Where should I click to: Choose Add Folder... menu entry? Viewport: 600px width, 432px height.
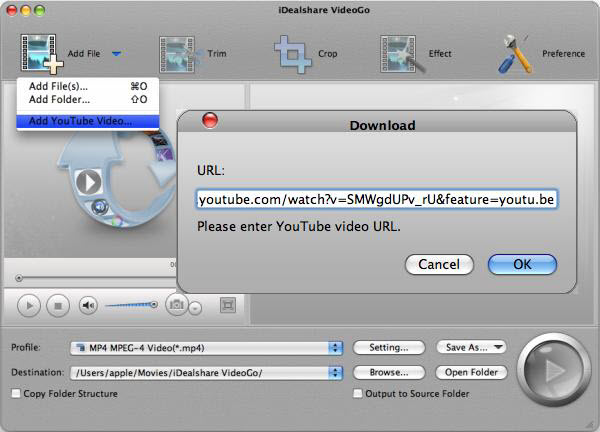click(x=88, y=99)
